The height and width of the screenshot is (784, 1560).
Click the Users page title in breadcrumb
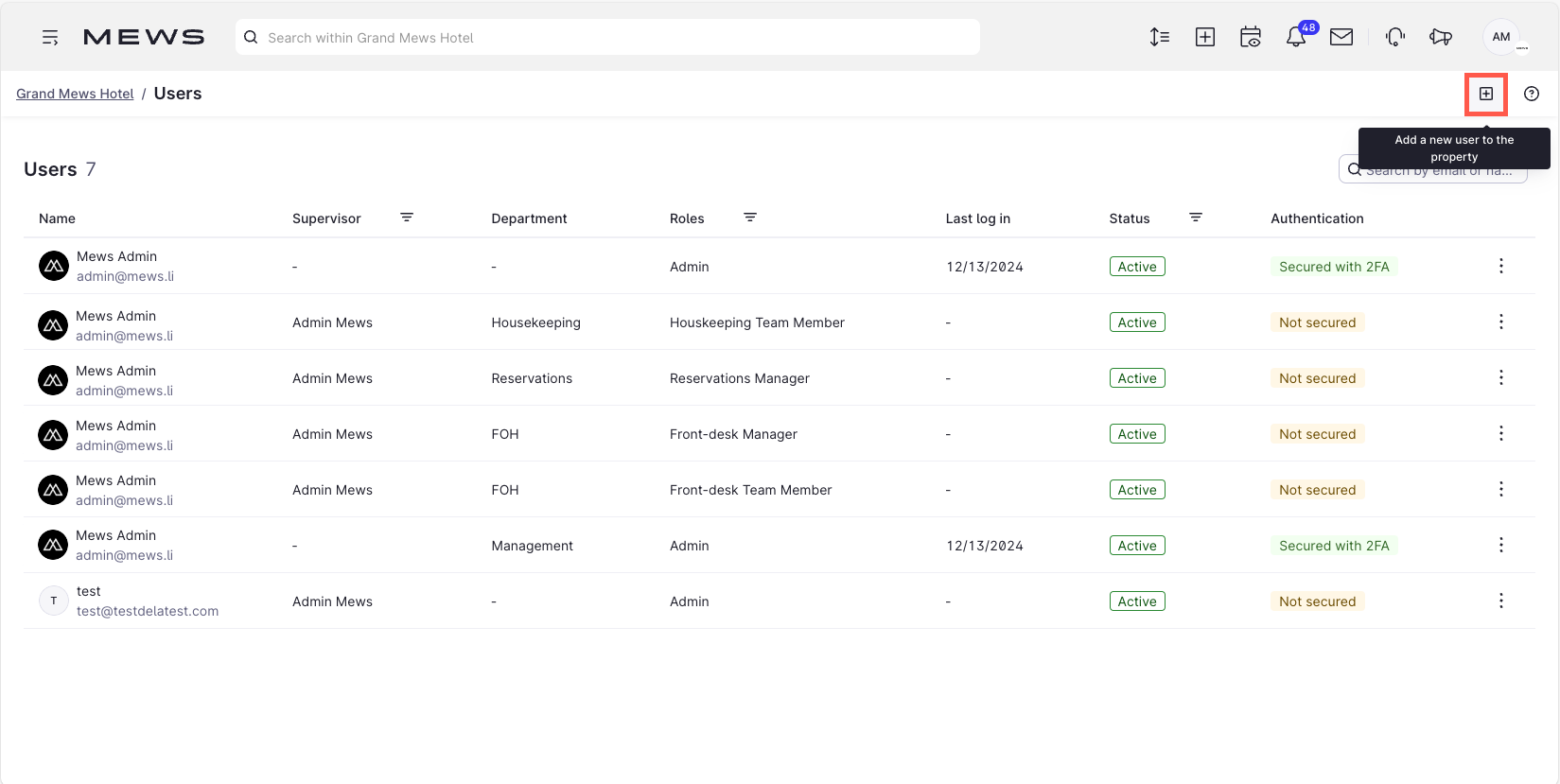tap(178, 94)
